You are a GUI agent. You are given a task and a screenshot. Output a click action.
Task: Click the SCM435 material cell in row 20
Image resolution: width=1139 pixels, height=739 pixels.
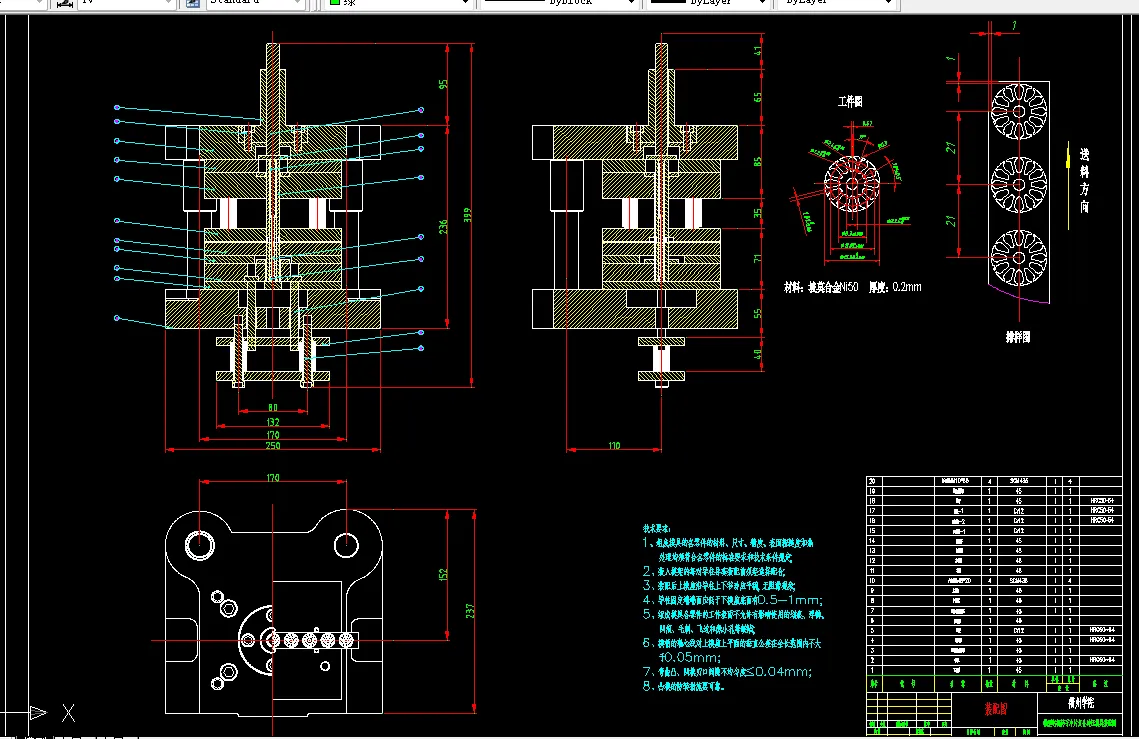[x=1018, y=481]
